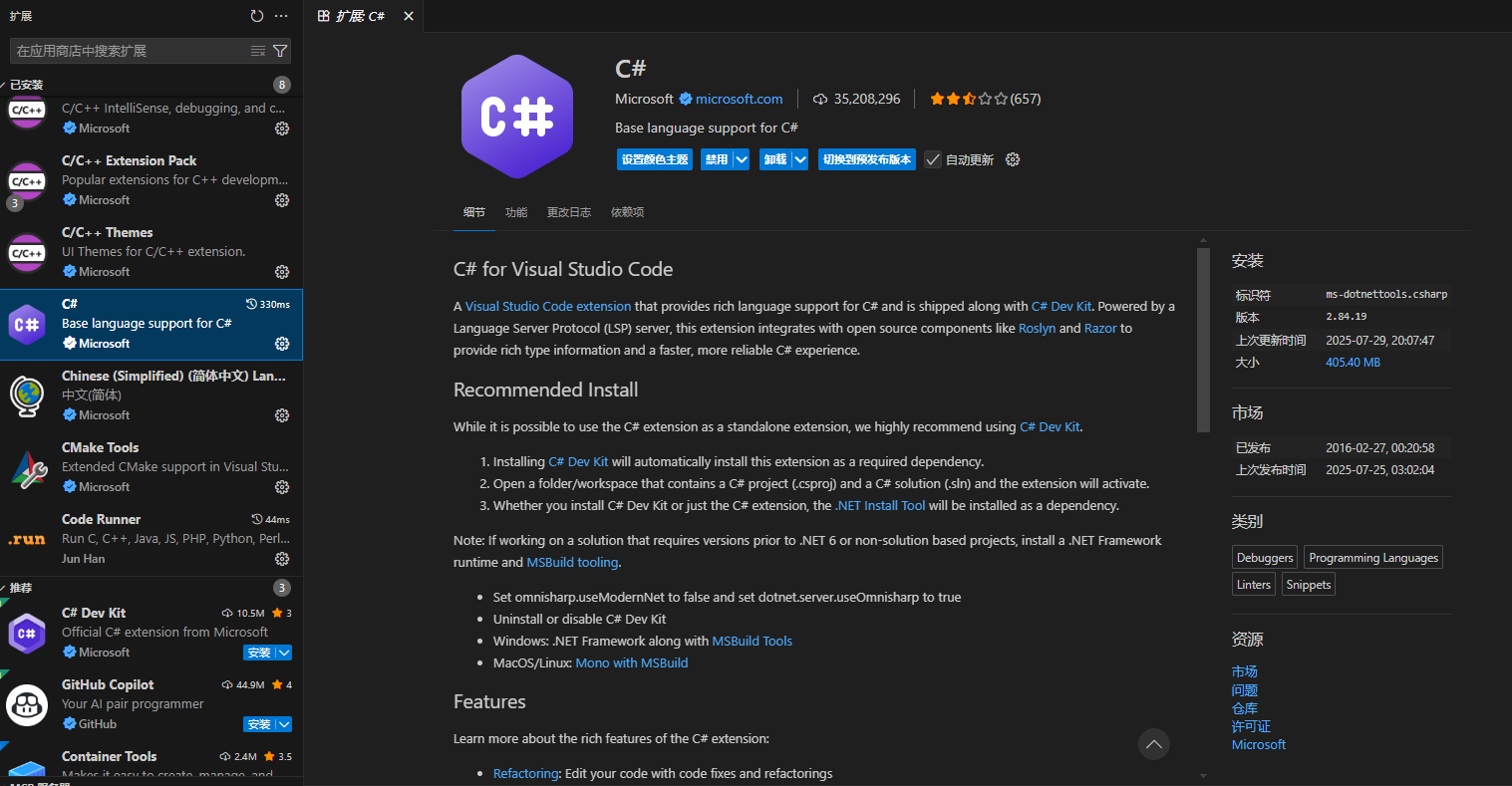
Task: Open the 依赖项 tab
Action: 627,212
